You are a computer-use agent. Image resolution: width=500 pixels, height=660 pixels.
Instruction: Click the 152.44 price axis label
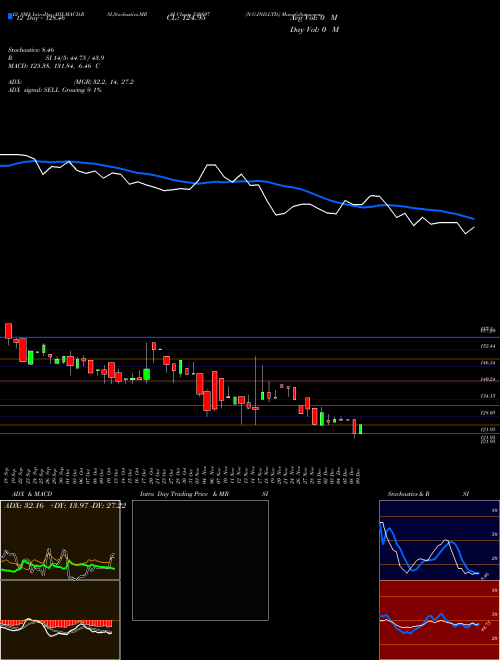487,346
